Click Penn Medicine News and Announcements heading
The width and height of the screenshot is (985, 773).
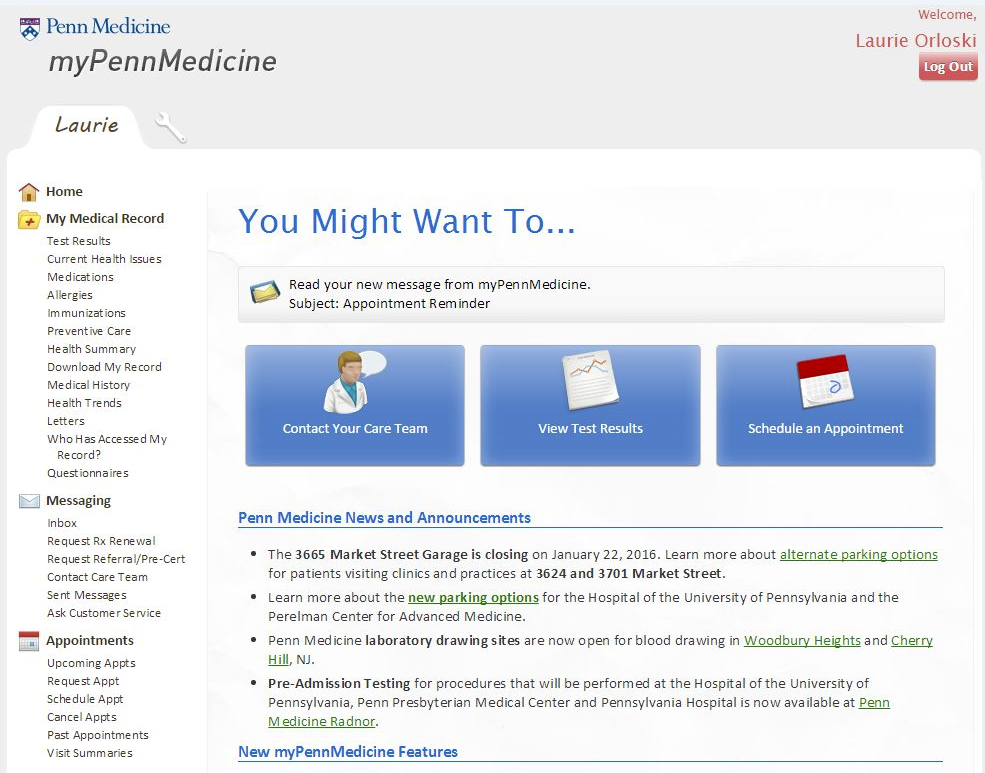(x=384, y=518)
